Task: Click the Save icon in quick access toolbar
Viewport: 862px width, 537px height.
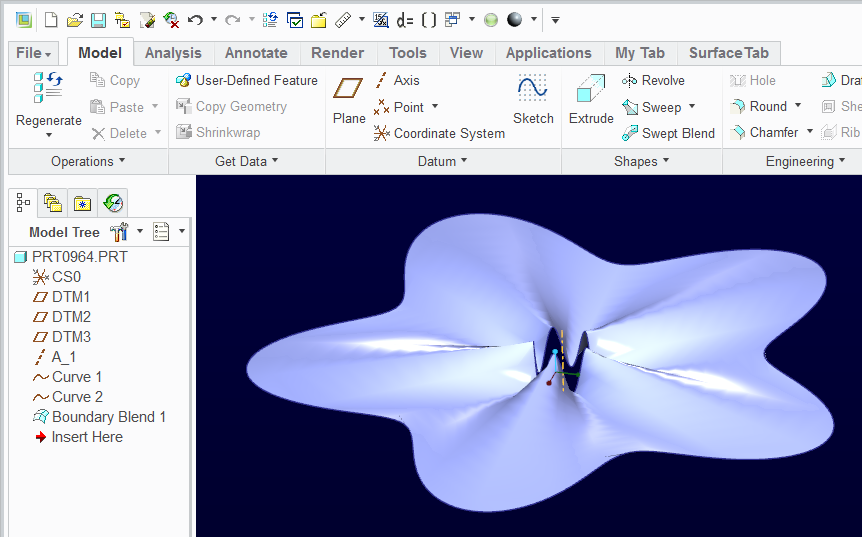Action: click(98, 20)
